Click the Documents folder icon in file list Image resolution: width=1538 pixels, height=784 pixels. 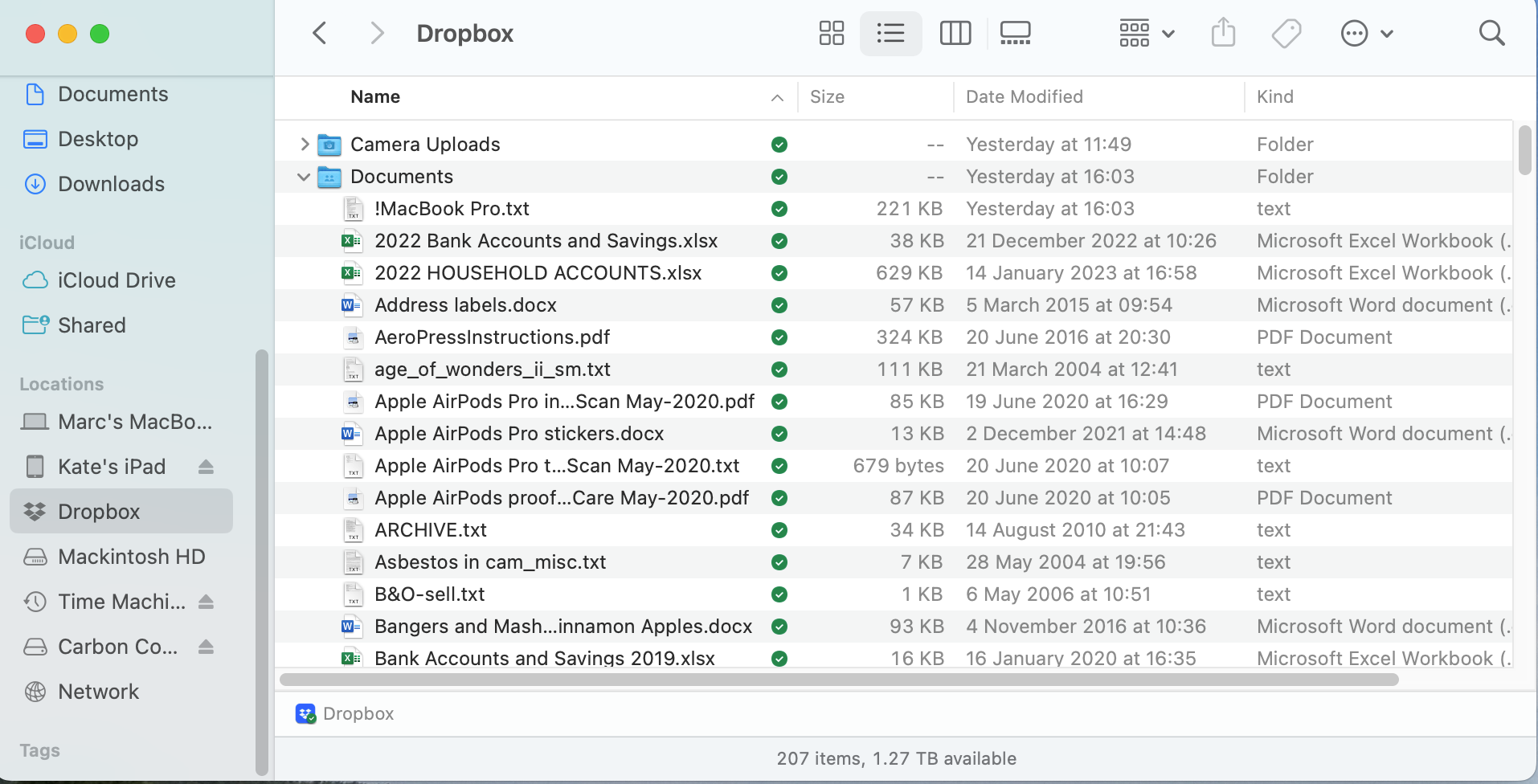(x=329, y=177)
